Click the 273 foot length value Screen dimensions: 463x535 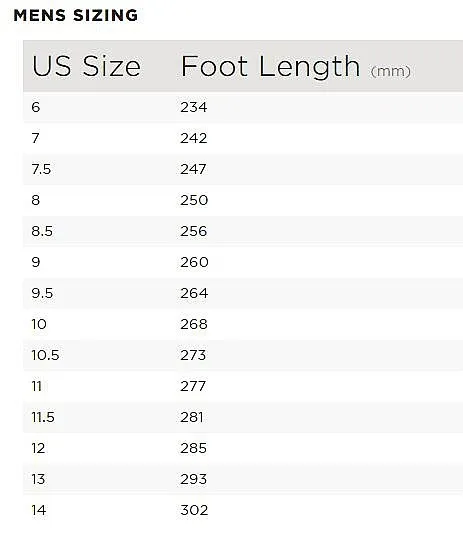[x=193, y=356]
